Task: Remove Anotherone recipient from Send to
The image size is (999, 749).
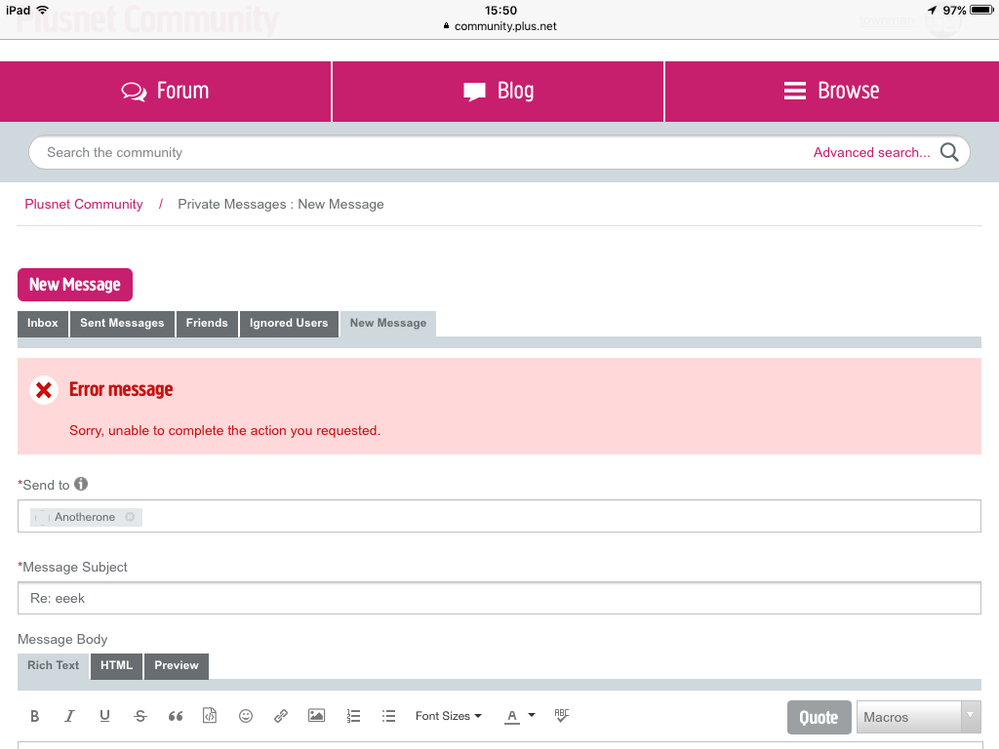Action: 130,517
